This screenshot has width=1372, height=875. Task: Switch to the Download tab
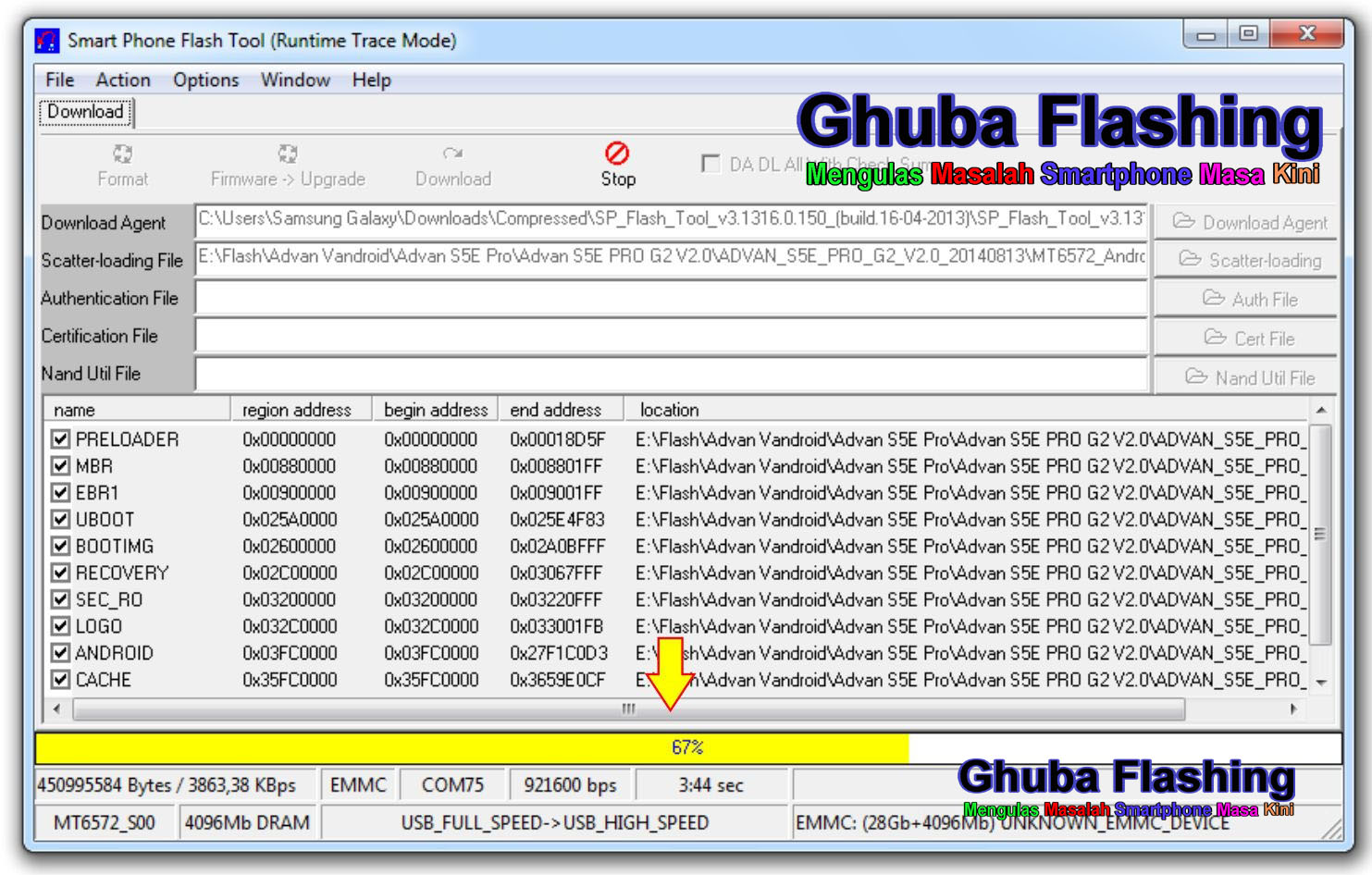point(84,110)
